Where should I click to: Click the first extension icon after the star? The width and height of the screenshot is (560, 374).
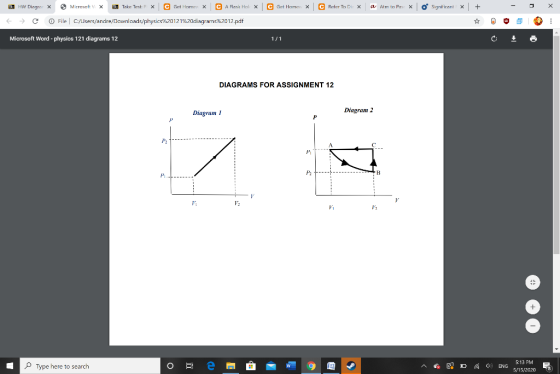pos(493,21)
